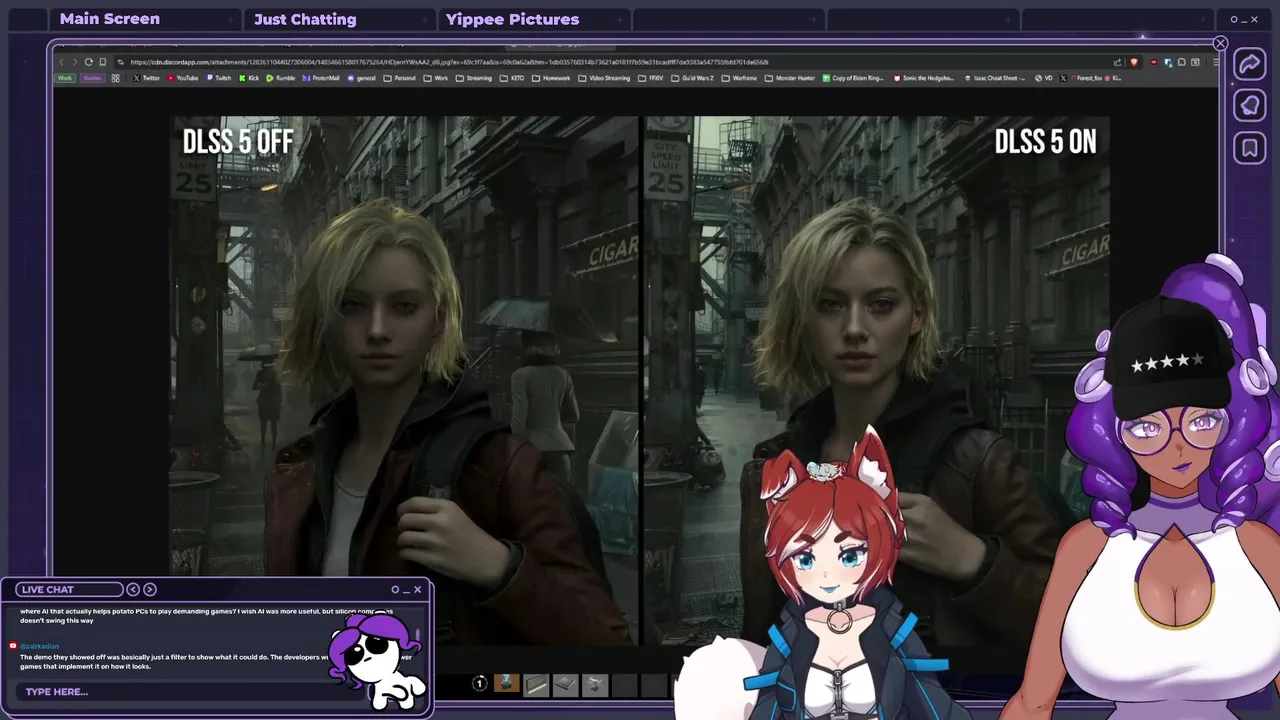Open the Kick bookmark
The height and width of the screenshot is (720, 1280).
(x=249, y=78)
